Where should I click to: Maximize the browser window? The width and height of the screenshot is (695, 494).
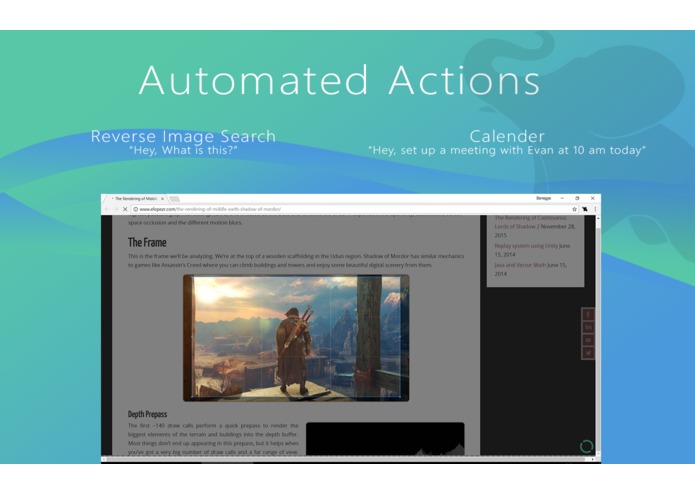pos(577,198)
